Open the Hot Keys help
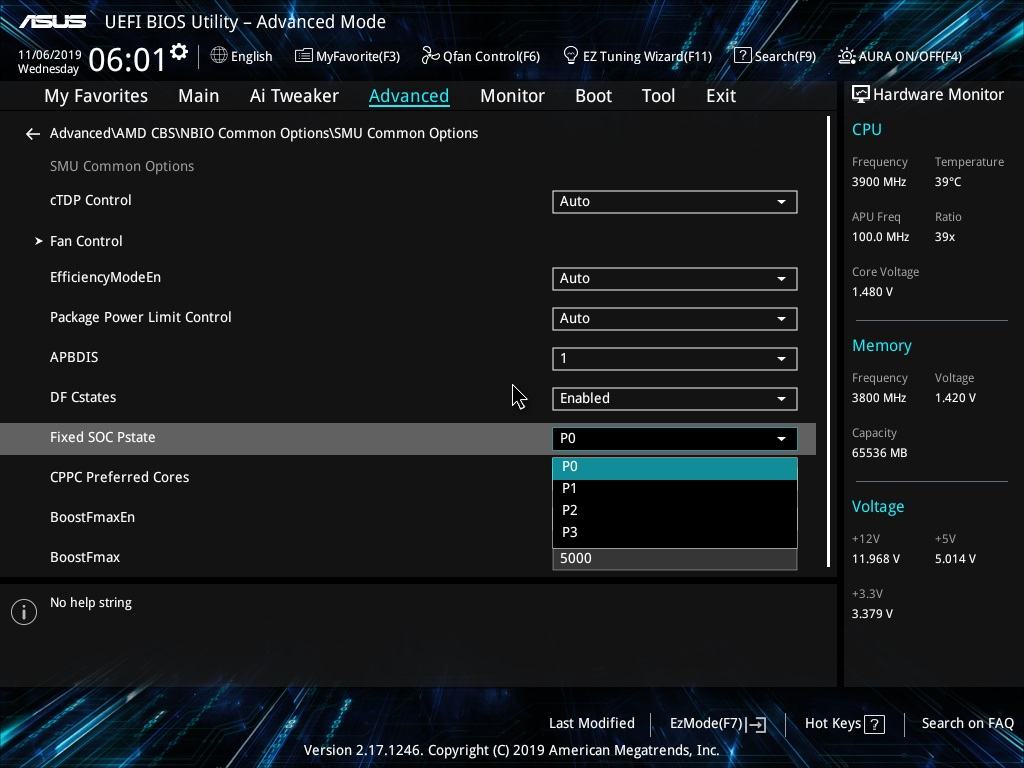The height and width of the screenshot is (768, 1024). point(844,724)
